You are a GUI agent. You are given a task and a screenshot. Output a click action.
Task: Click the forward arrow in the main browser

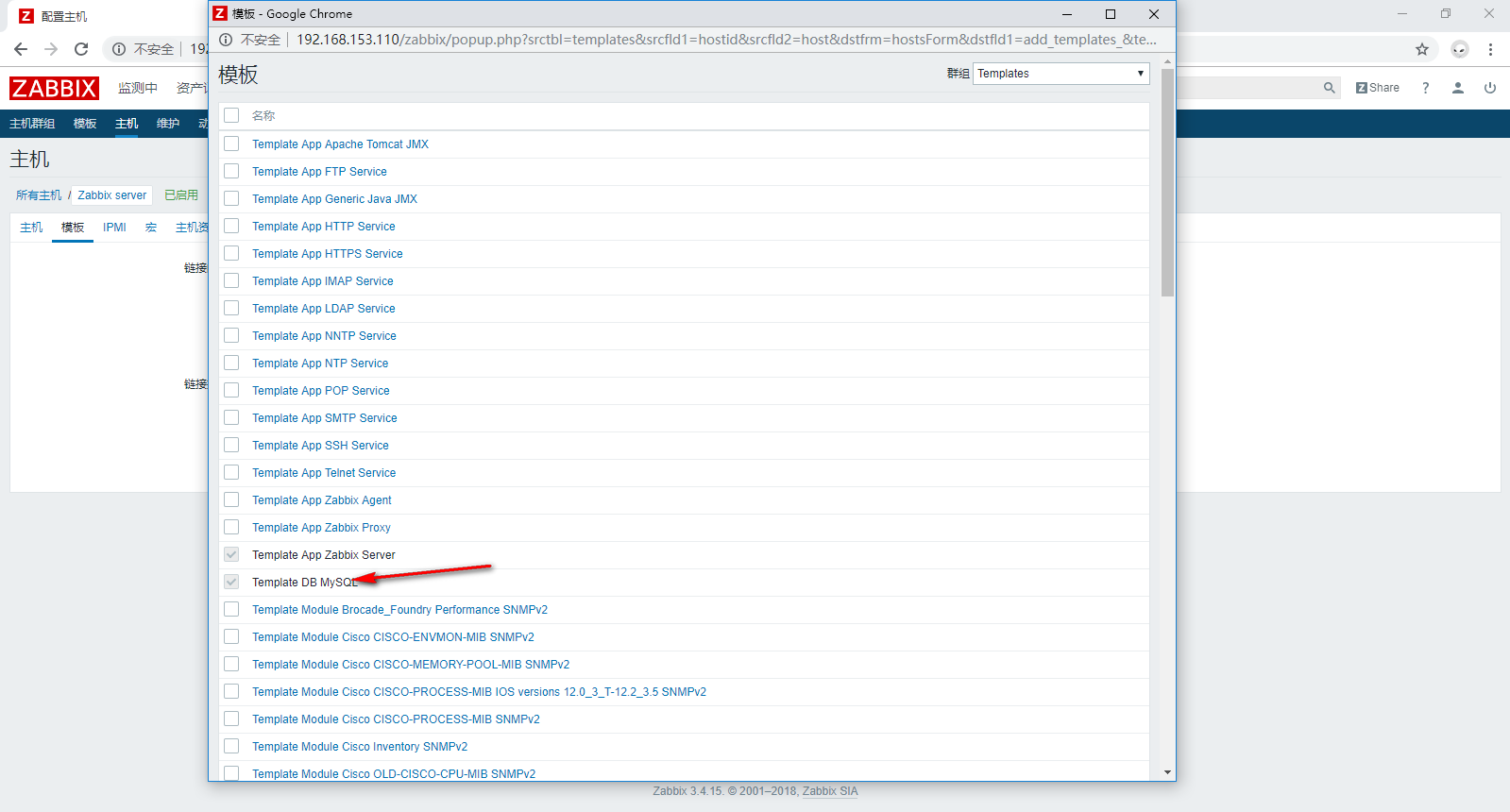[51, 49]
